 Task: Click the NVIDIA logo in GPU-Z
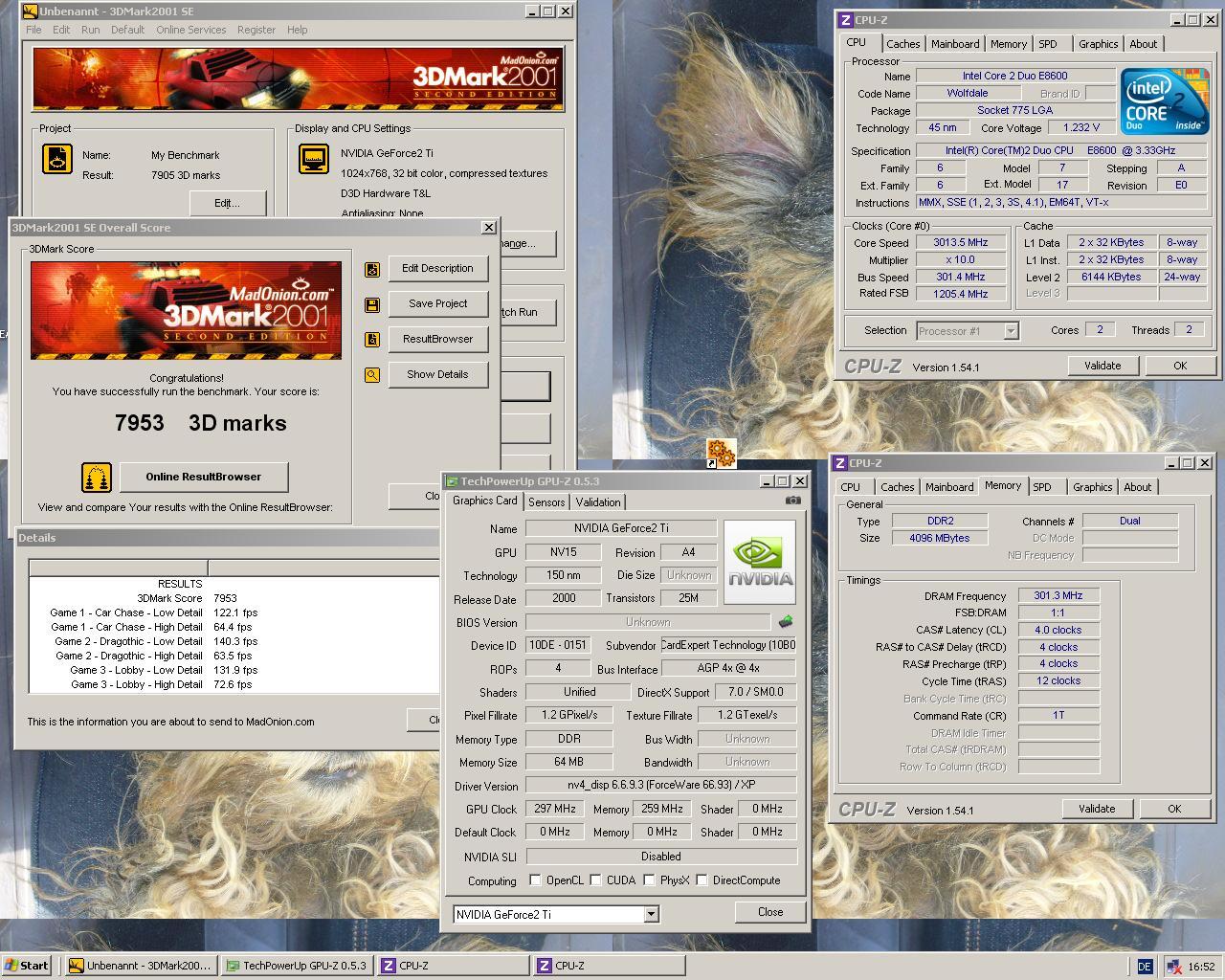tap(760, 563)
